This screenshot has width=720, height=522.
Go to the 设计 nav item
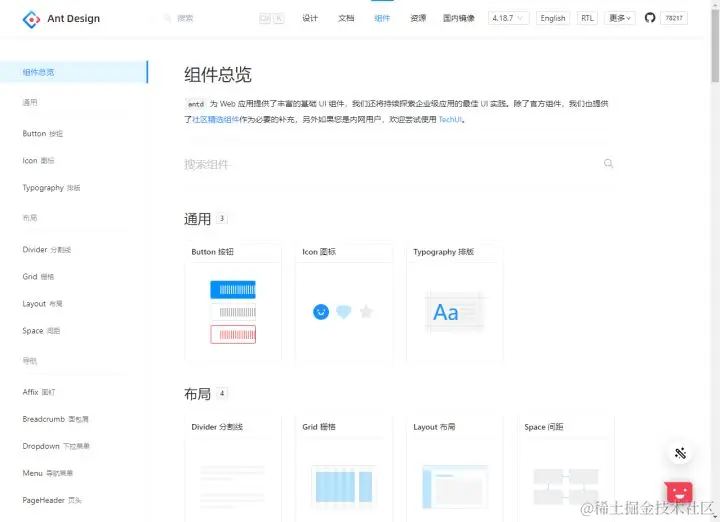pyautogui.click(x=310, y=18)
